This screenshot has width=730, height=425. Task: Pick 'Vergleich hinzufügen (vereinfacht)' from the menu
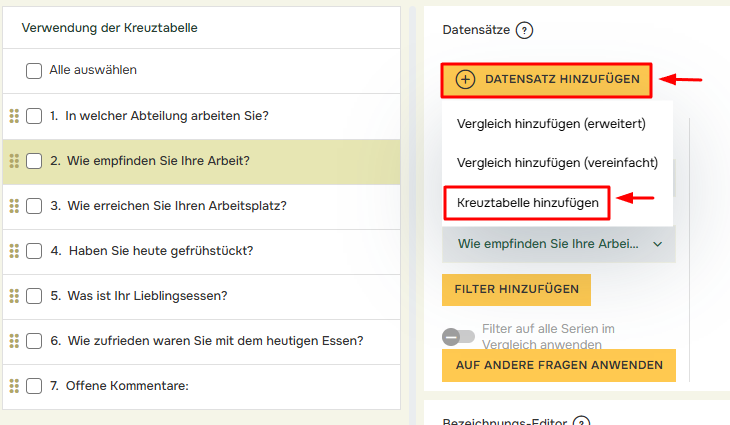tap(554, 162)
